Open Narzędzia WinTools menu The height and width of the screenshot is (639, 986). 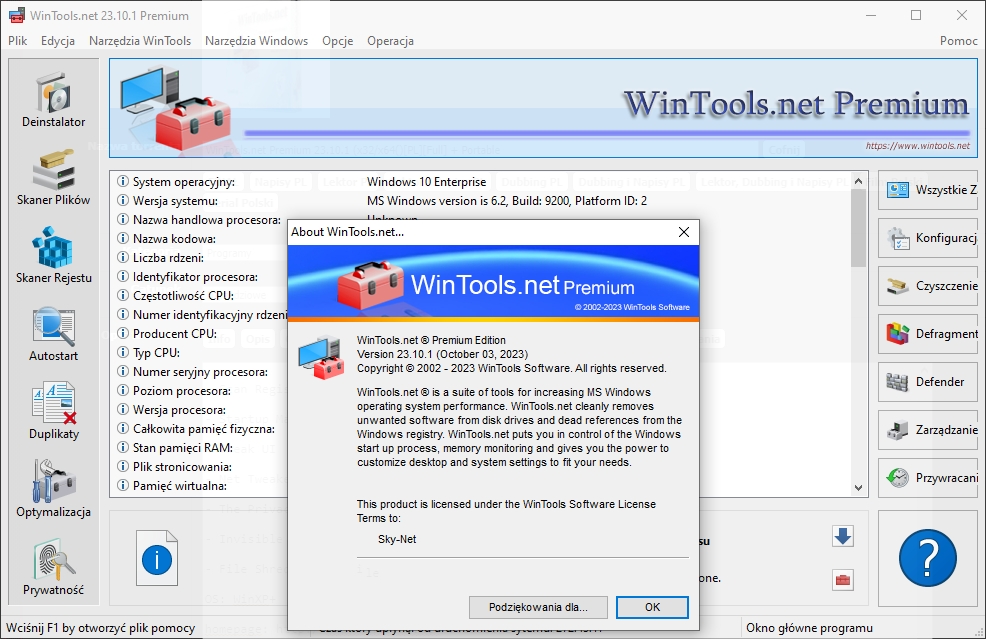pyautogui.click(x=140, y=41)
